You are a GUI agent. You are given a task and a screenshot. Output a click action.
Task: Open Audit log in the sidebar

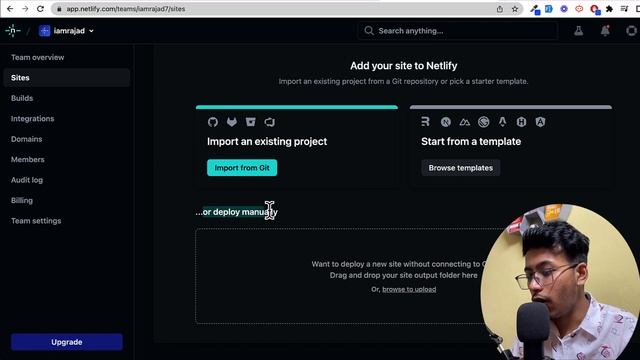point(27,180)
